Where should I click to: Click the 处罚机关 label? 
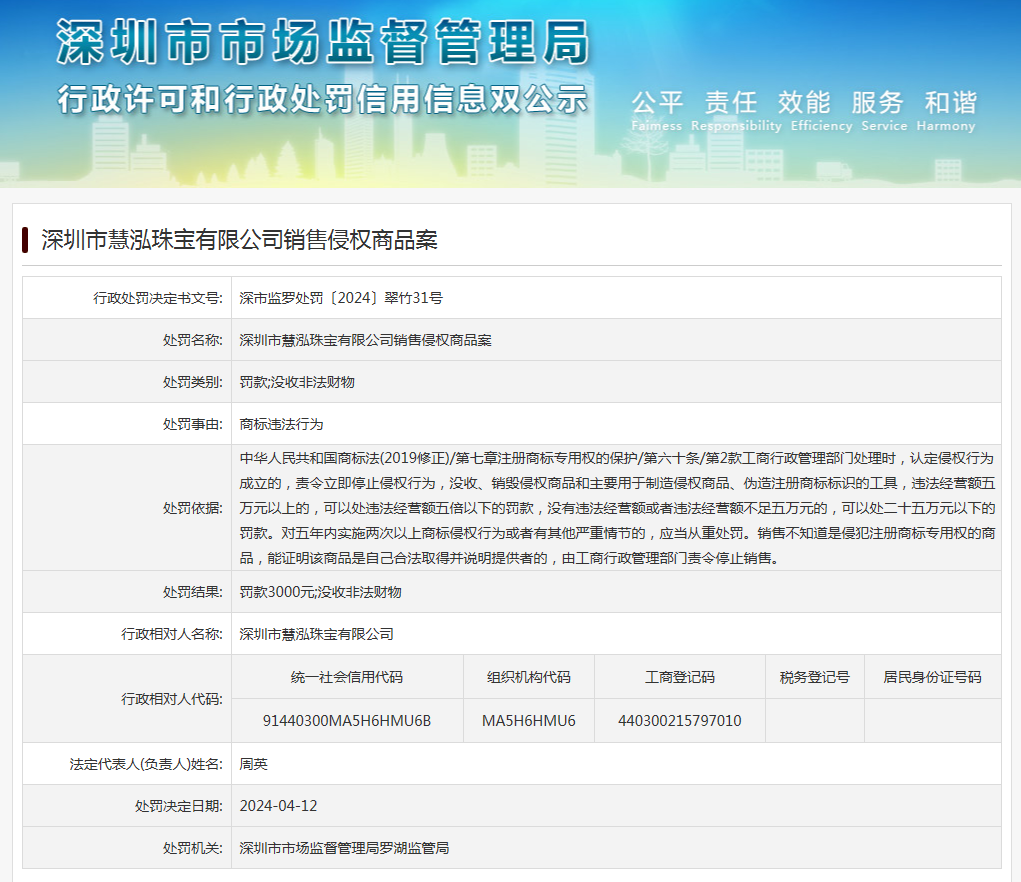coord(193,848)
